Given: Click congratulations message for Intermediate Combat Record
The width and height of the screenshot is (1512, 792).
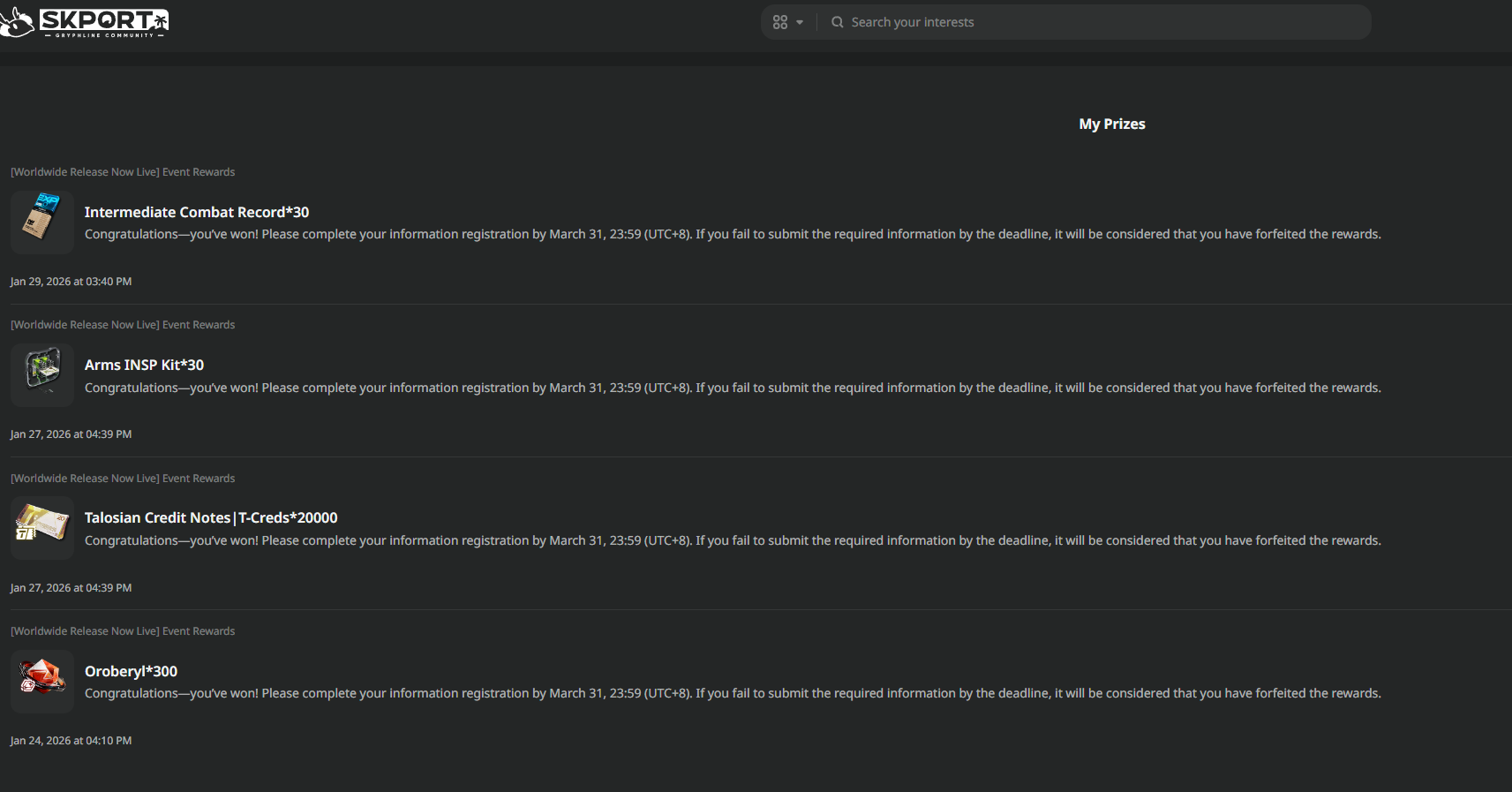Looking at the screenshot, I should (733, 234).
